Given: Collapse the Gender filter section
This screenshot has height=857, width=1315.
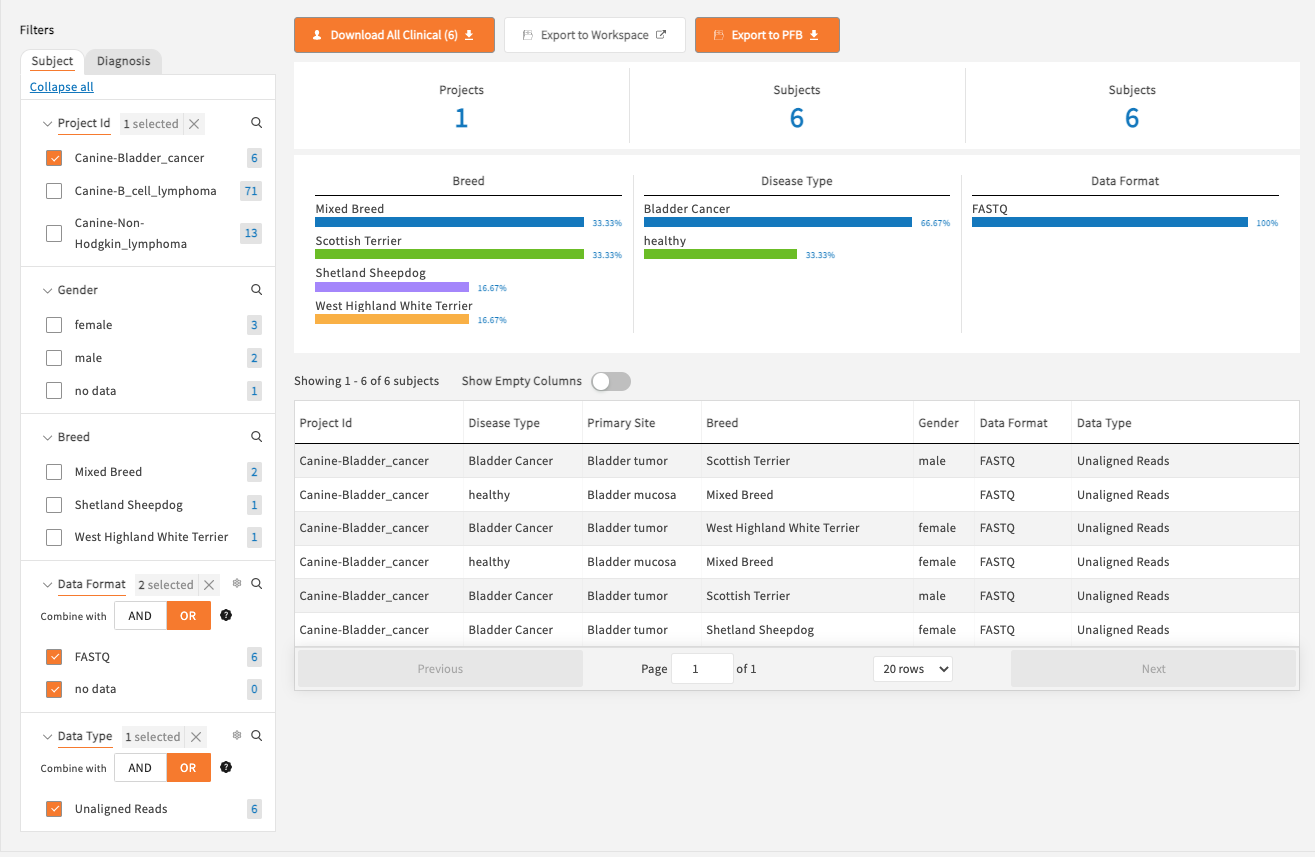Looking at the screenshot, I should click(47, 289).
